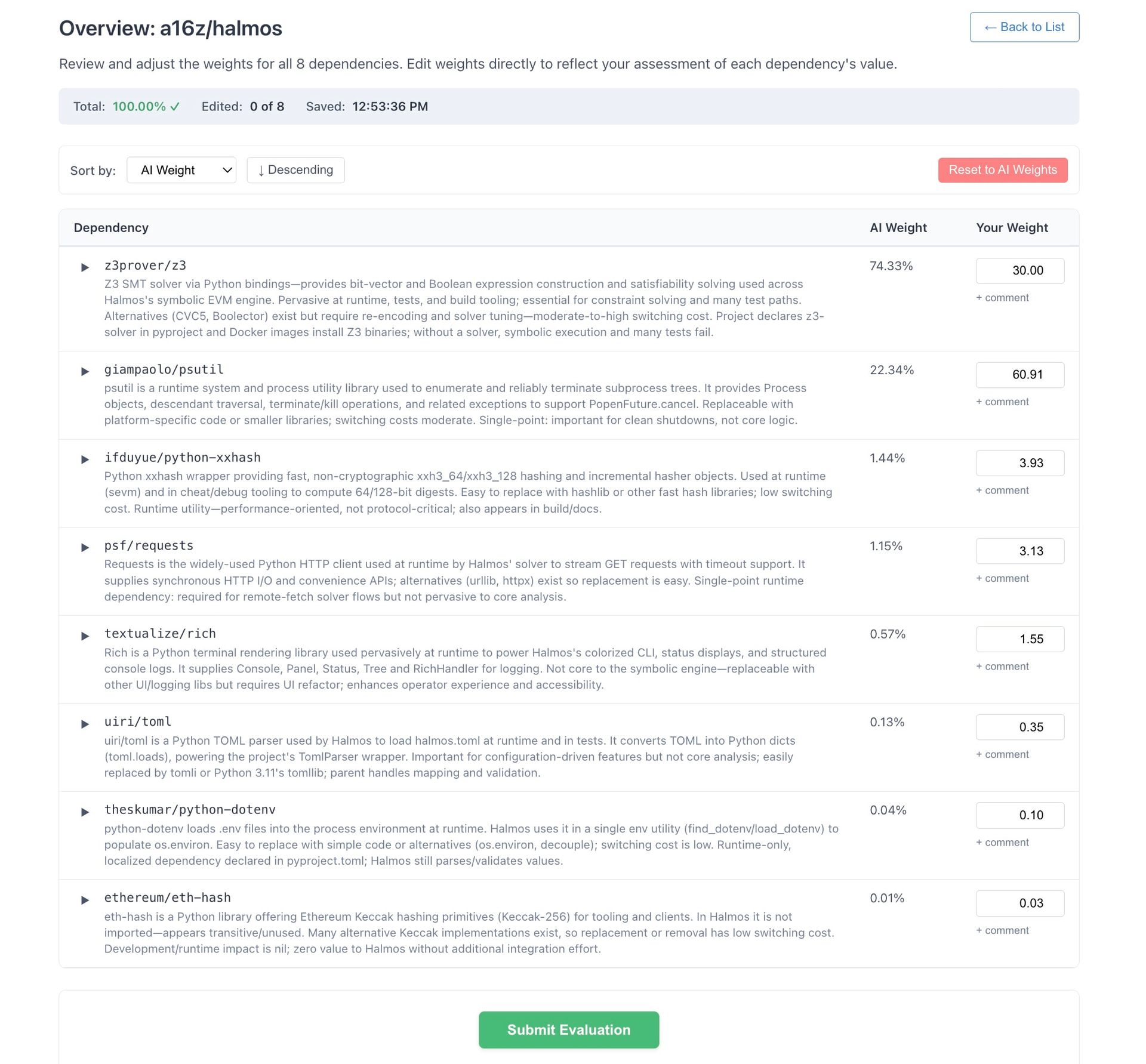Screen dimensions: 1146x1064
Task: Add a comment to z3prover/z3
Action: pyautogui.click(x=1002, y=298)
